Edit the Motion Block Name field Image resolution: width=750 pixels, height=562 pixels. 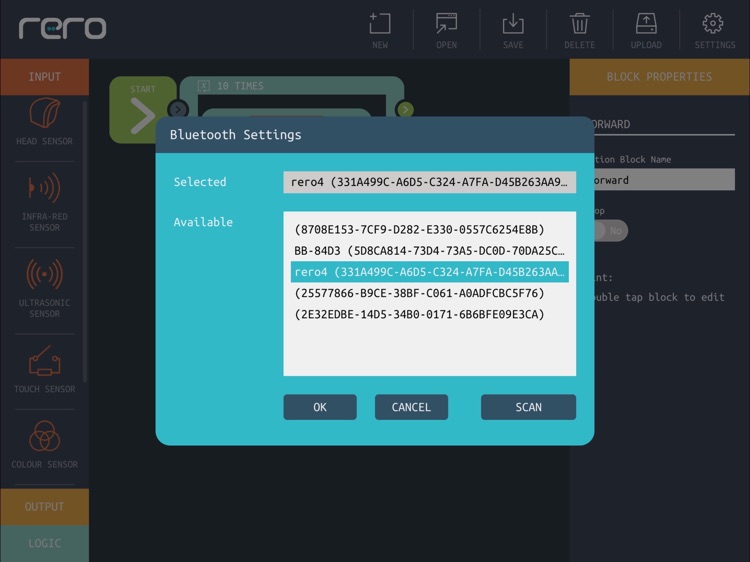663,180
